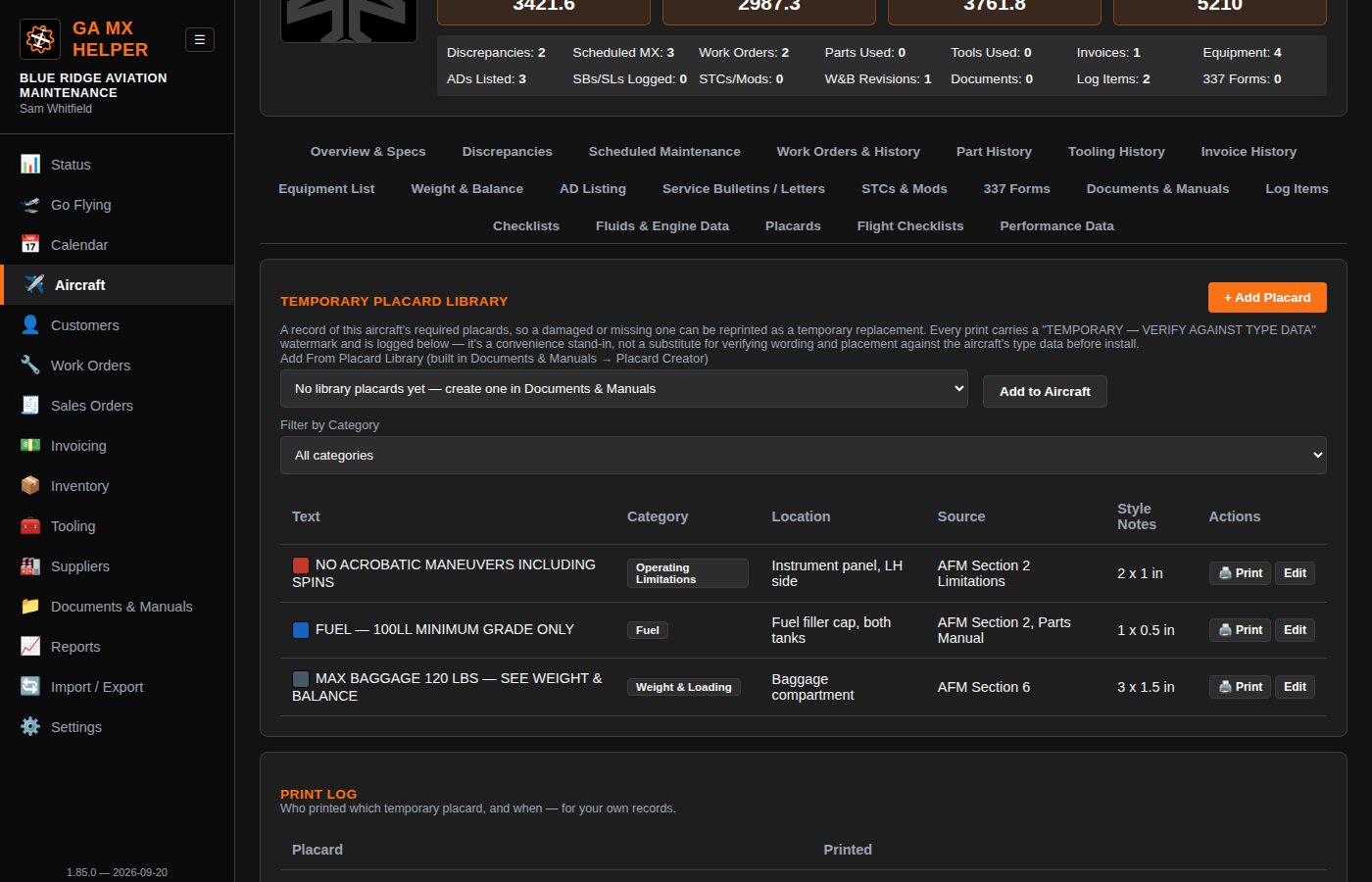Select the Aircraft plane icon
The width and height of the screenshot is (1372, 882).
34,284
